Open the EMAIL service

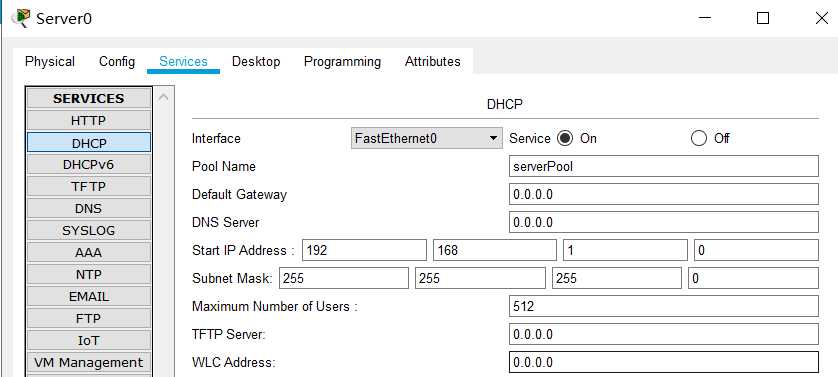[x=89, y=296]
